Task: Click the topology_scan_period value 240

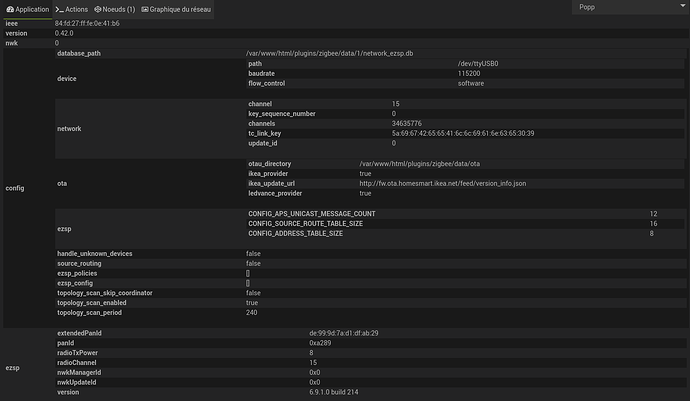Action: 252,312
